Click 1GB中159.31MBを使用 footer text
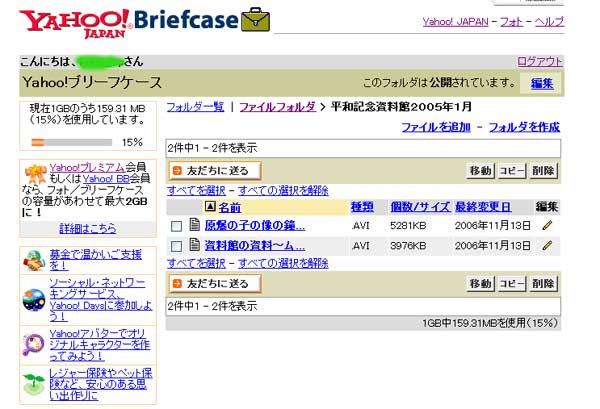The width and height of the screenshot is (600, 409). 490,323
